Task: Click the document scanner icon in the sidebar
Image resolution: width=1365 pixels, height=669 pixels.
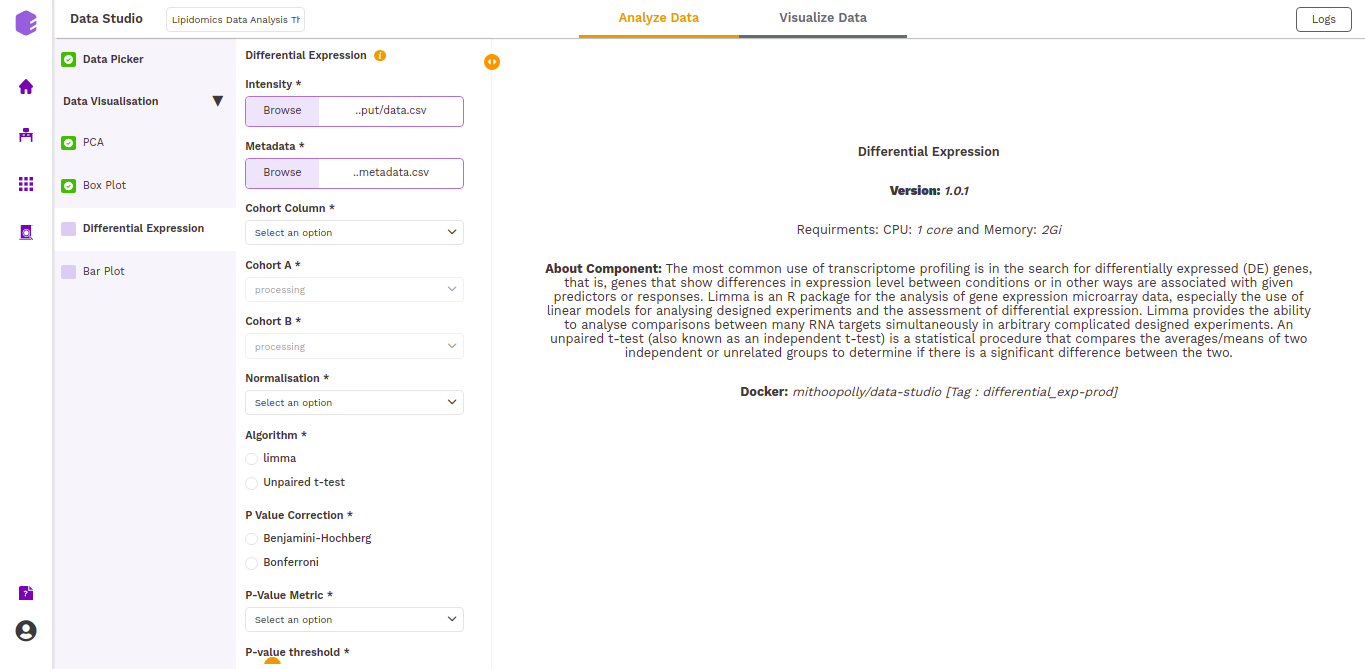Action: point(25,232)
